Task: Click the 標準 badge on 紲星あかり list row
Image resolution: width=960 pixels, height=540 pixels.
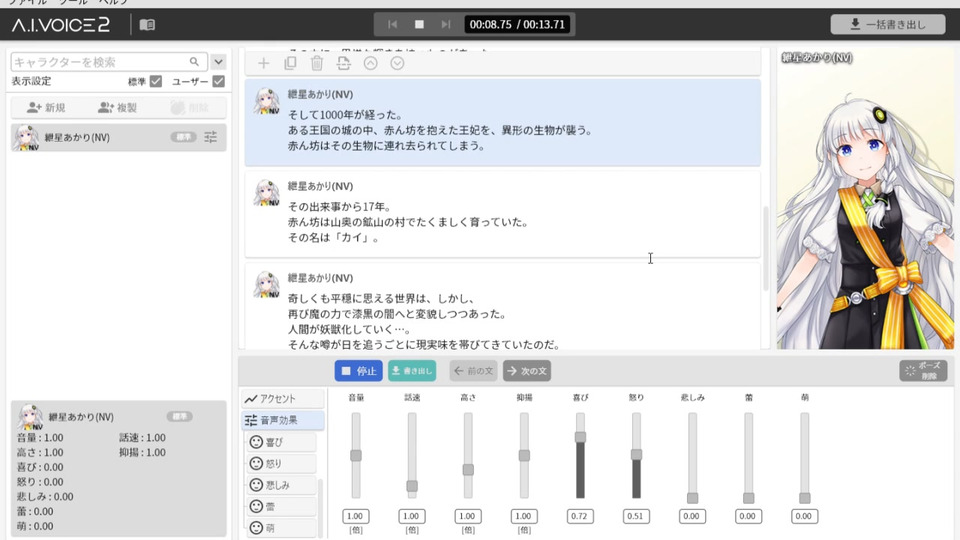Action: [183, 137]
